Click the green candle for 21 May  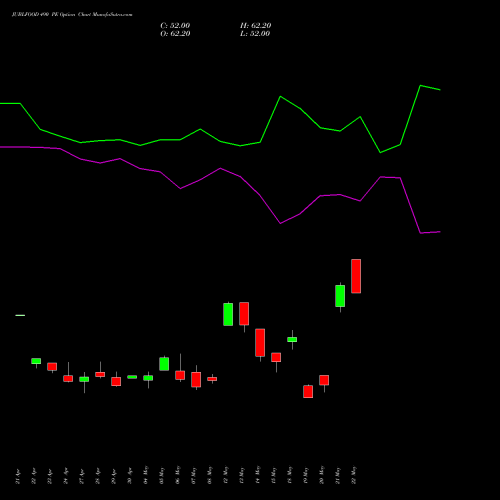pyautogui.click(x=340, y=296)
